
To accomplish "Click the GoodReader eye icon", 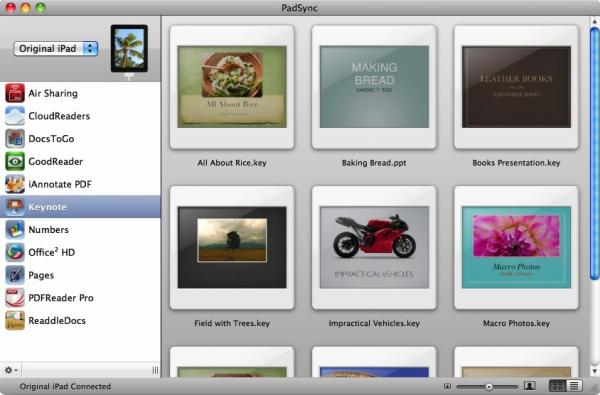I will coord(15,162).
